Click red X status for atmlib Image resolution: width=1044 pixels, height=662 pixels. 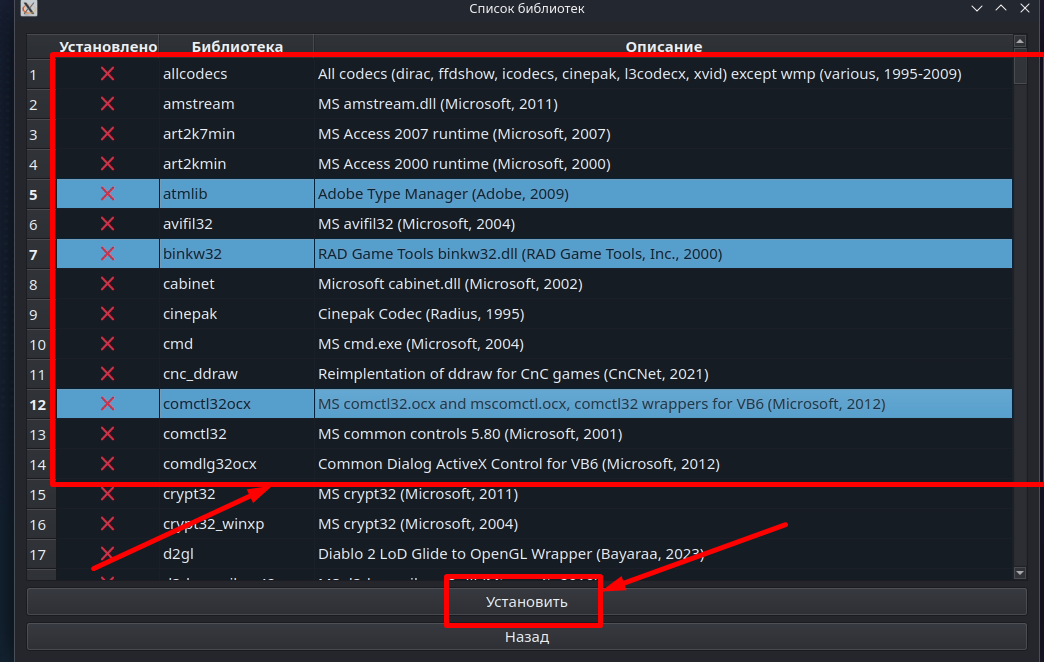tap(107, 194)
